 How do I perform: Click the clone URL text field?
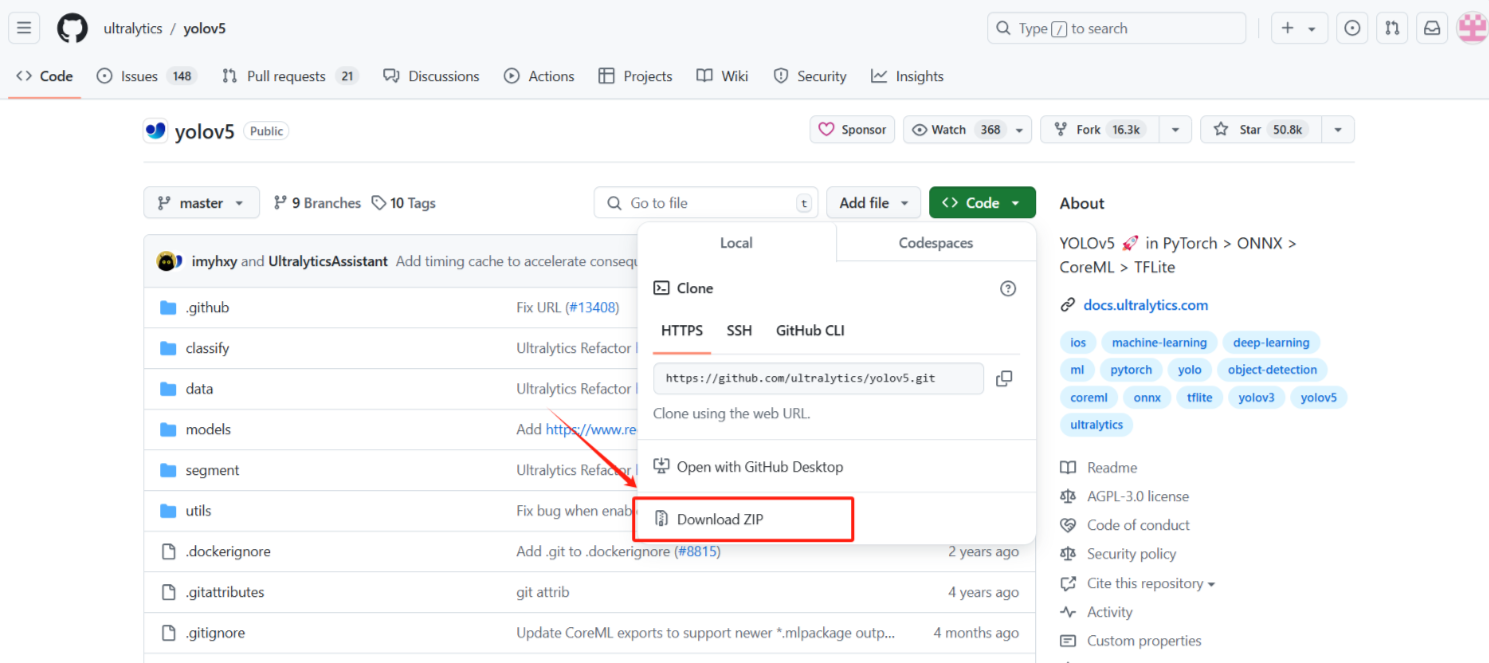[818, 379]
